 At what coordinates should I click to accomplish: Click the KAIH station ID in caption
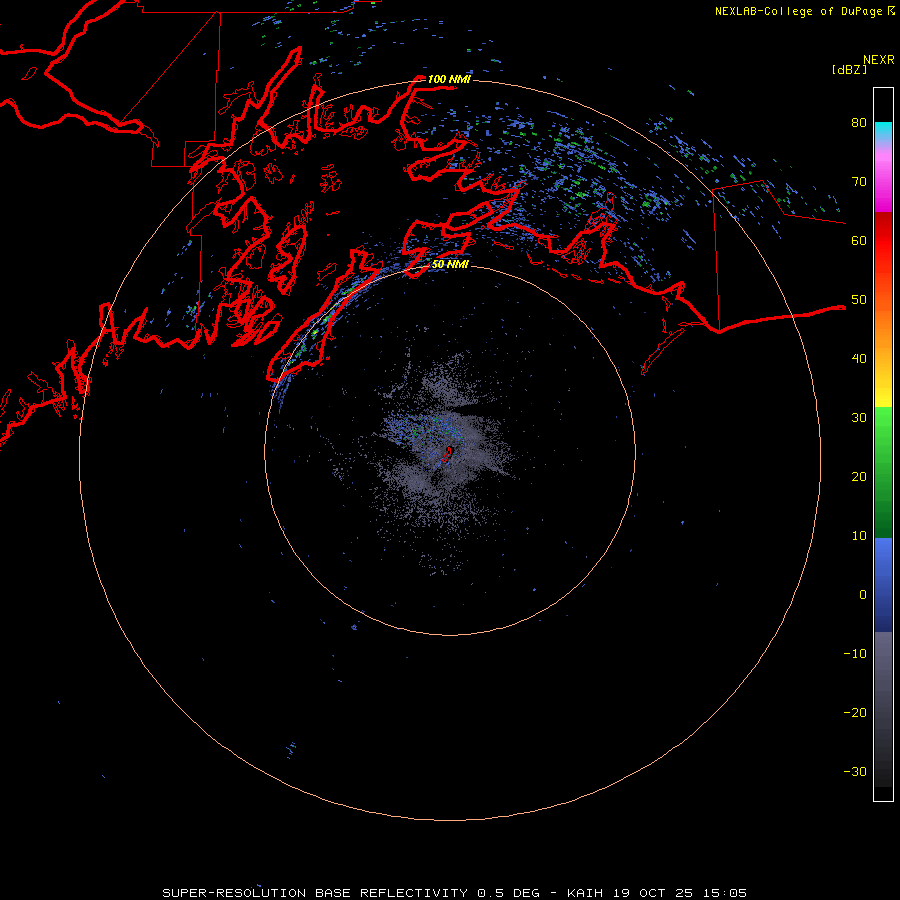[x=585, y=893]
